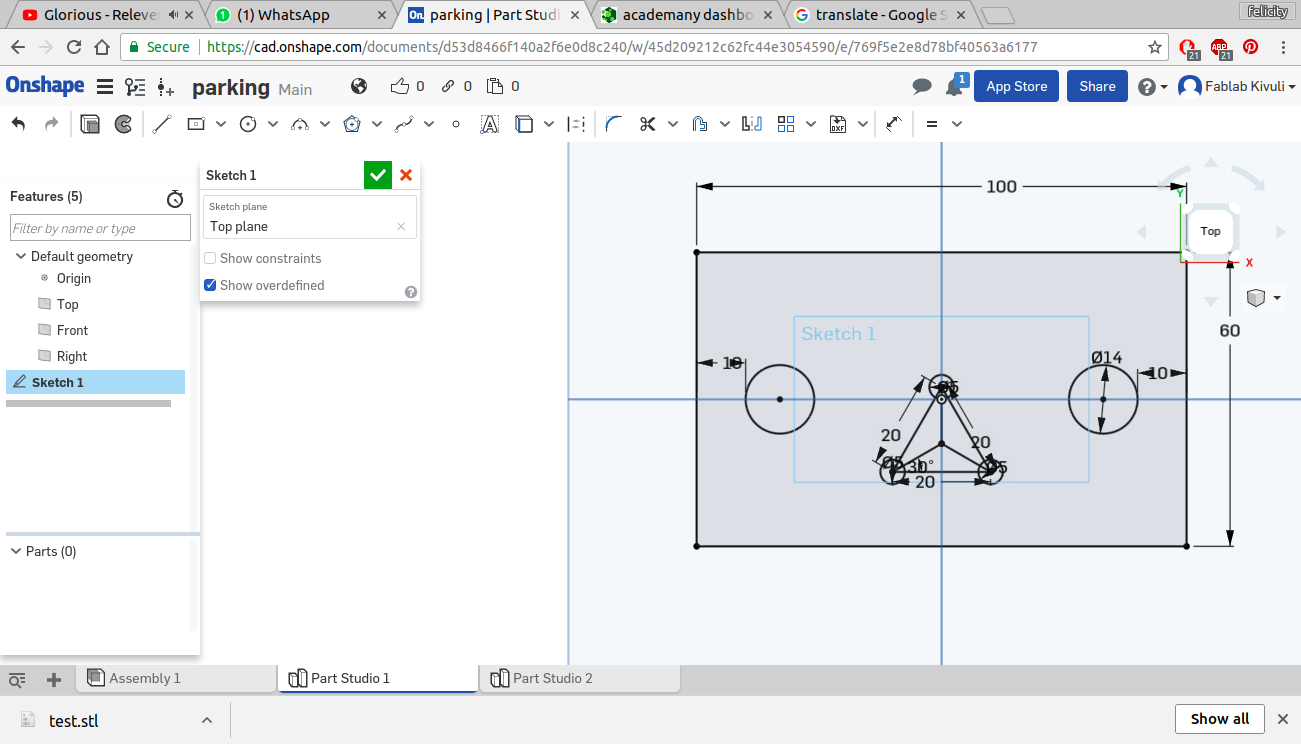The height and width of the screenshot is (744, 1301).
Task: Select the Extrude tool in the toolbar
Action: coord(90,124)
